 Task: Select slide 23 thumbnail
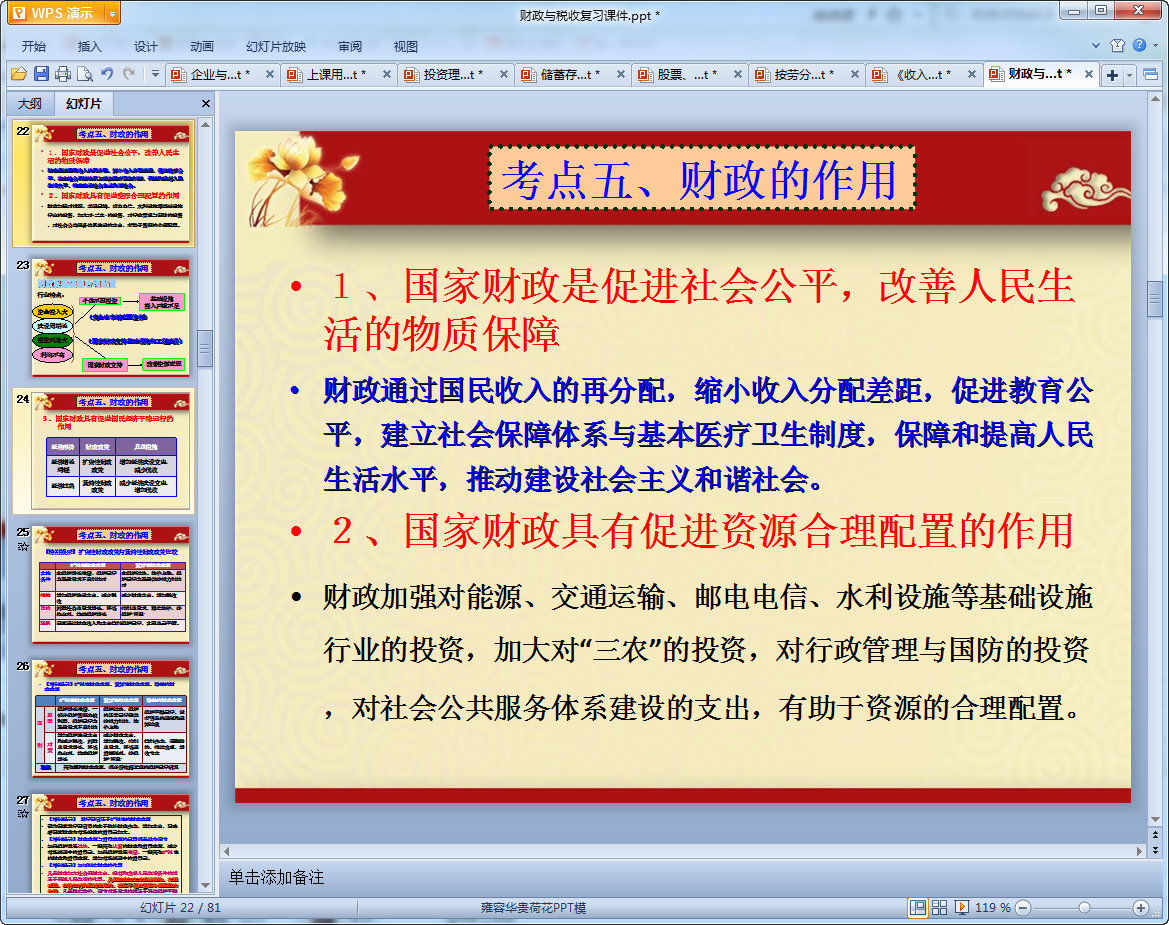pos(111,318)
